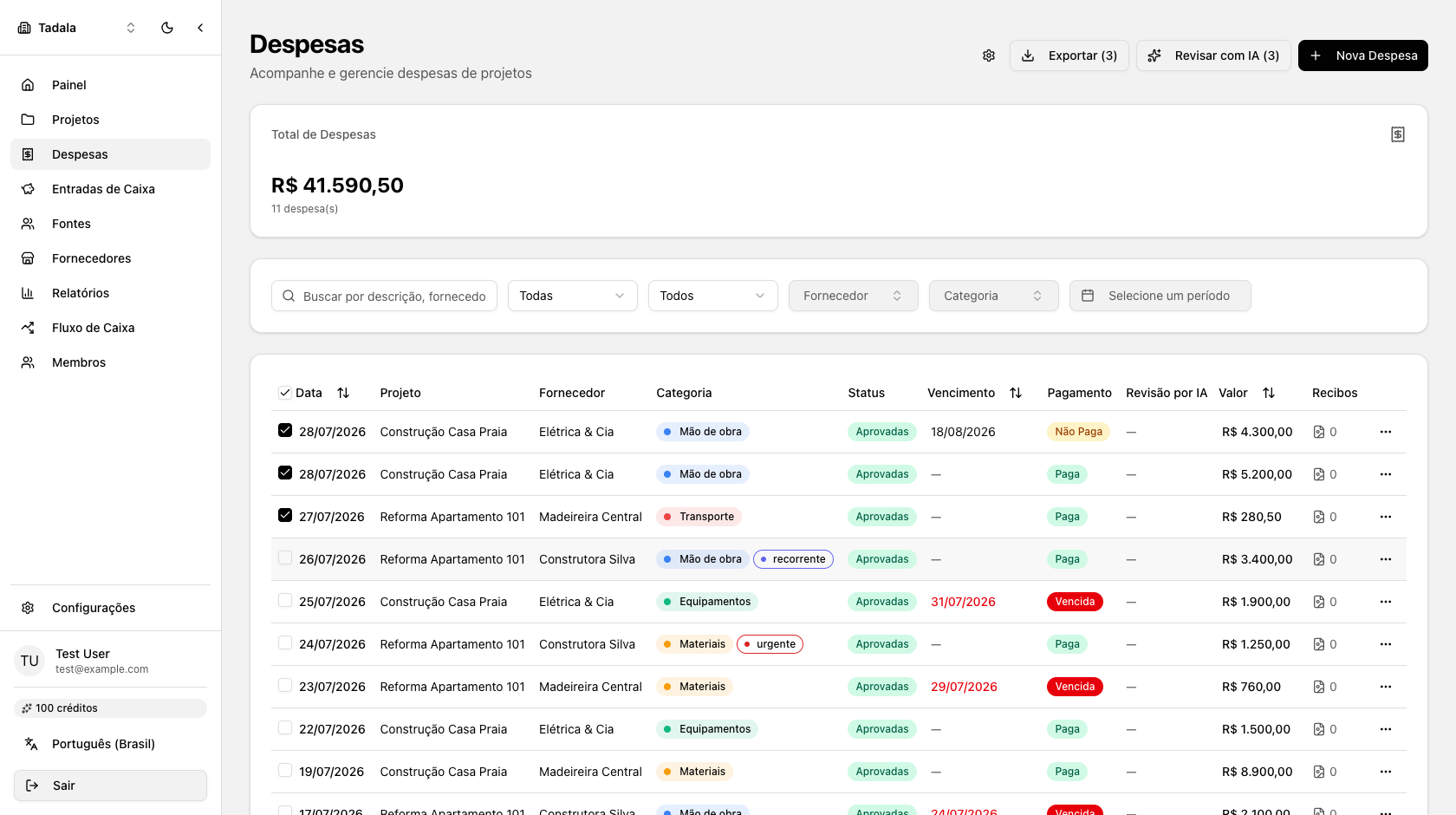Viewport: 1456px width, 815px height.
Task: Open row actions menu for R$ 1.250,00 expense
Action: coord(1386,644)
